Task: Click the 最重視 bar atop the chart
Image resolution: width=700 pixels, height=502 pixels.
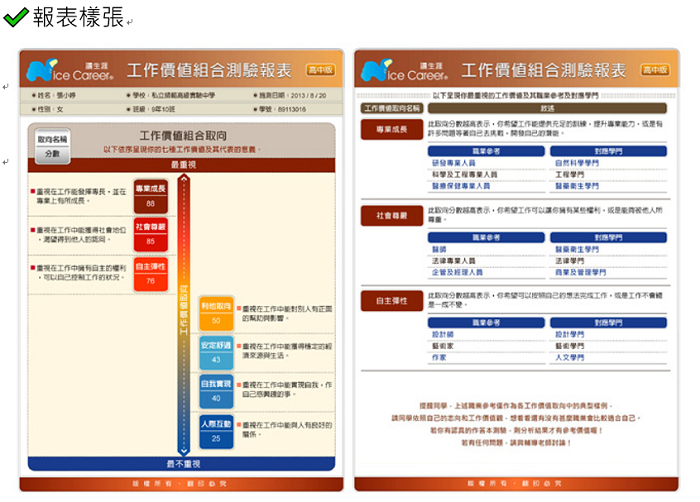Action: pos(183,164)
